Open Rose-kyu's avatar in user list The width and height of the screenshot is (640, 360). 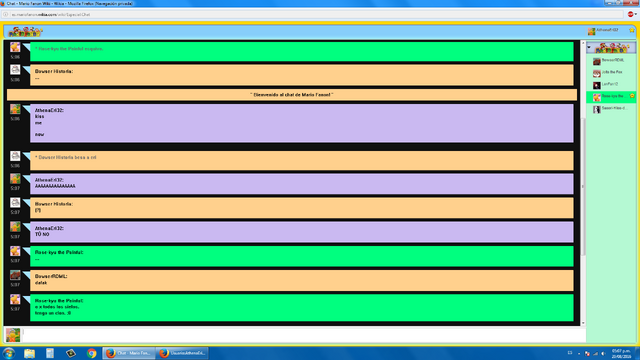pos(597,97)
